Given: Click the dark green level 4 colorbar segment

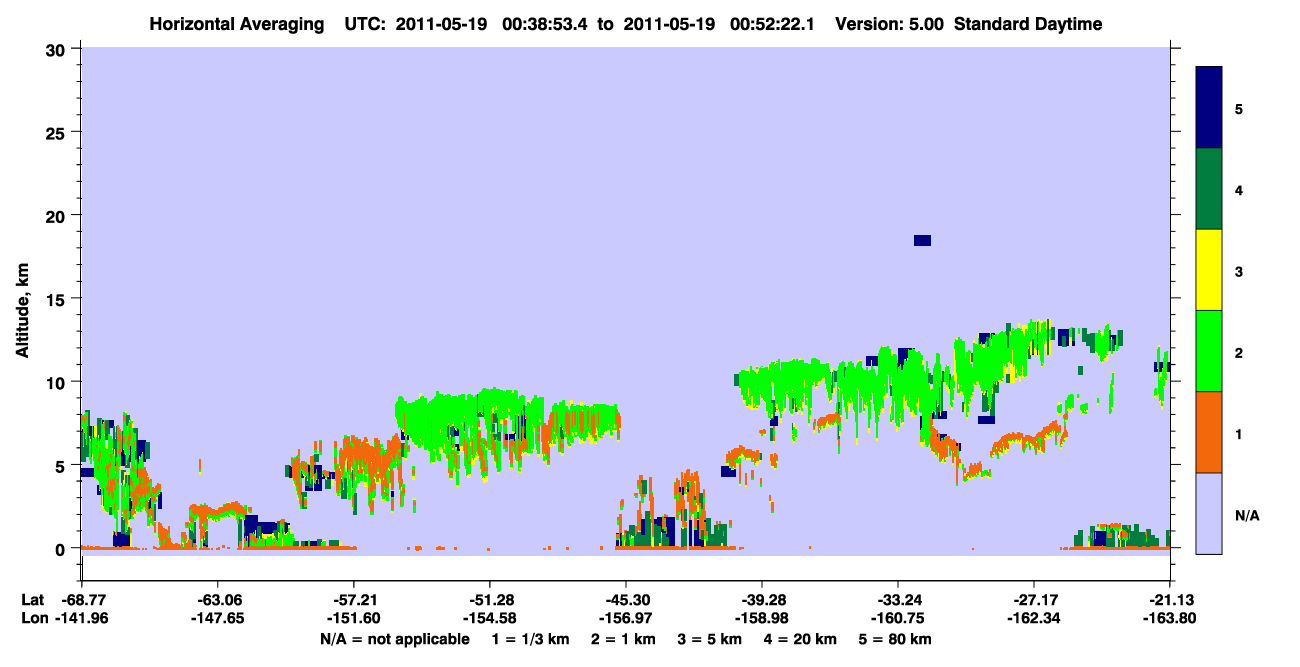Looking at the screenshot, I should 1209,189.
